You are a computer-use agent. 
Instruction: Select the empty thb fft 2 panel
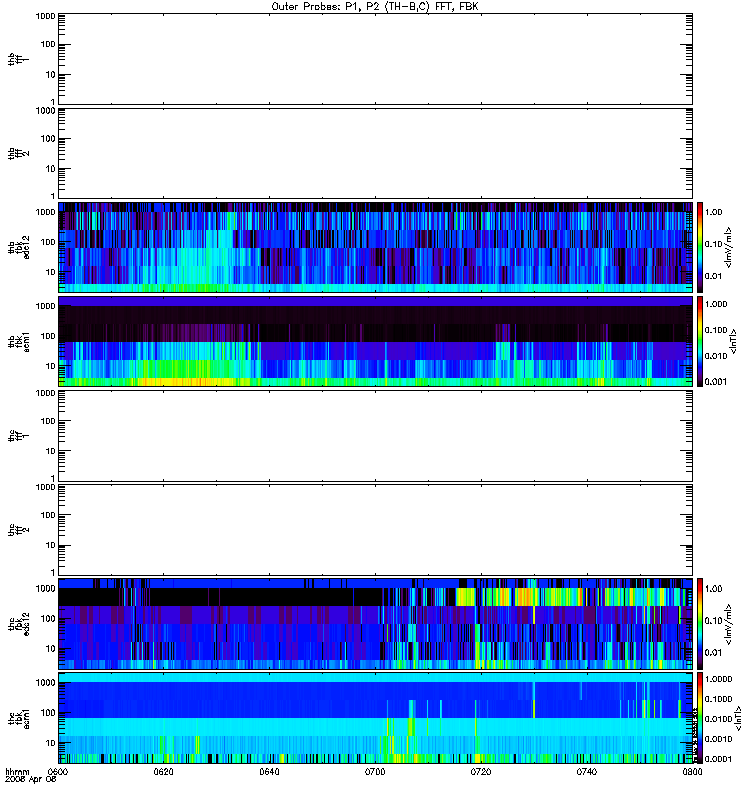(x=375, y=154)
